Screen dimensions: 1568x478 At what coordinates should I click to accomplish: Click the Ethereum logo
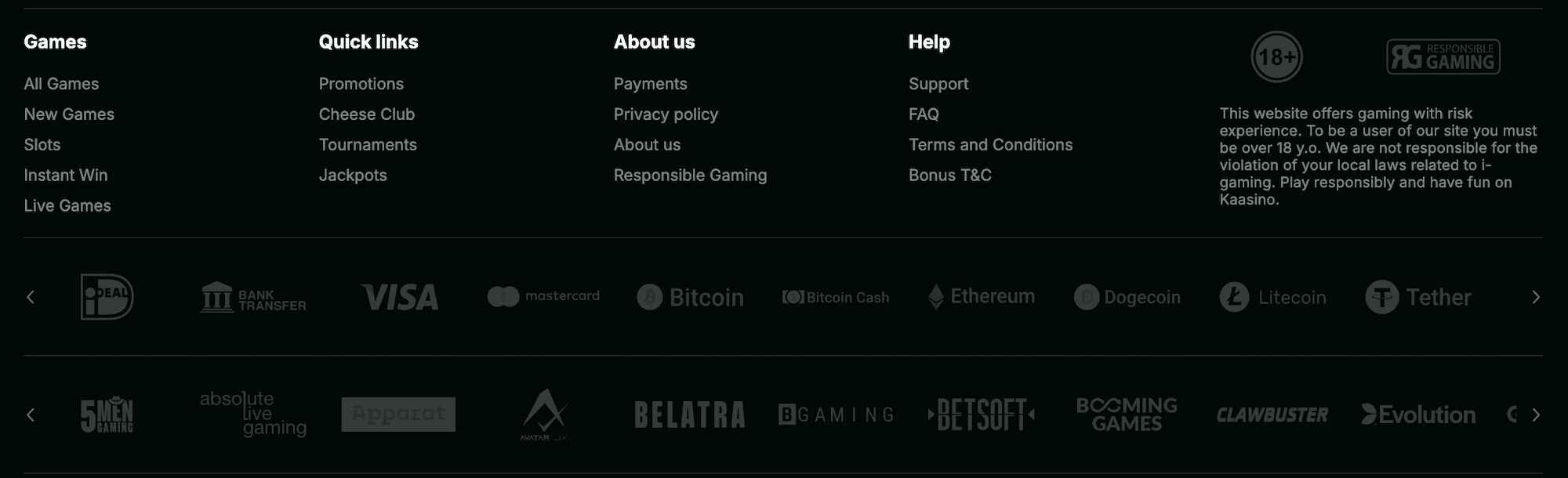982,297
